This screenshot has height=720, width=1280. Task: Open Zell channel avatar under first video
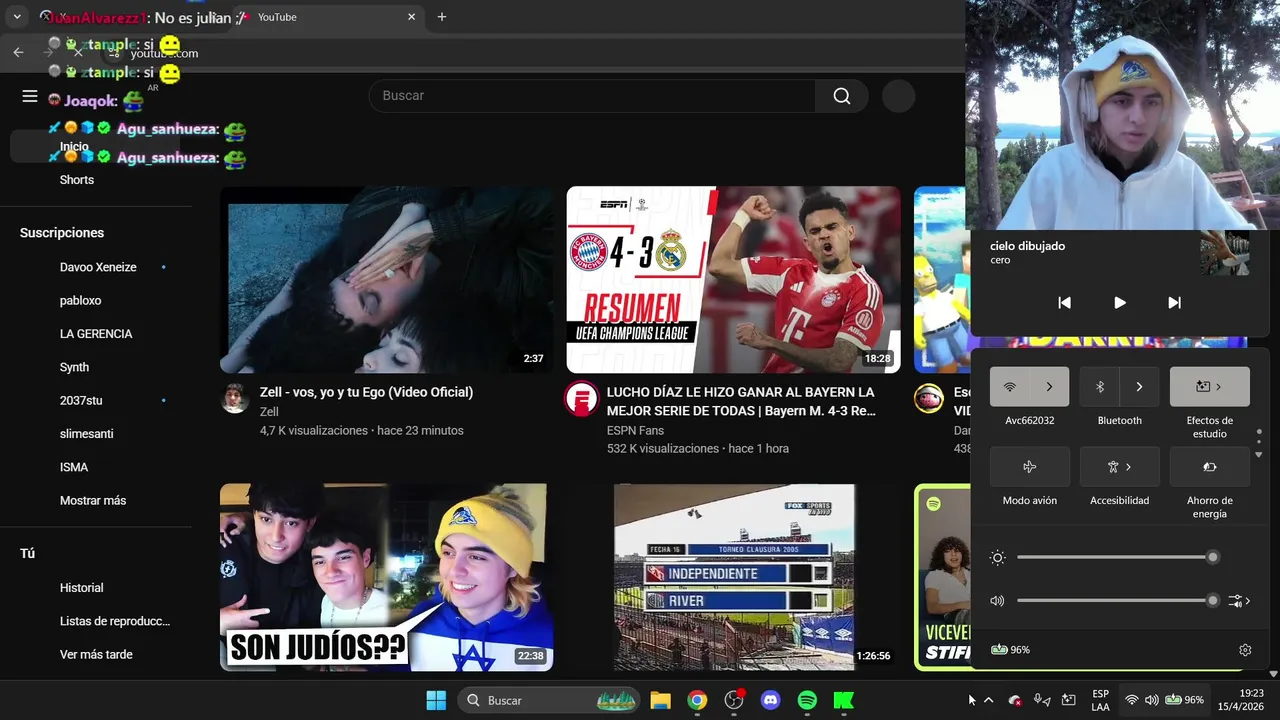point(235,398)
